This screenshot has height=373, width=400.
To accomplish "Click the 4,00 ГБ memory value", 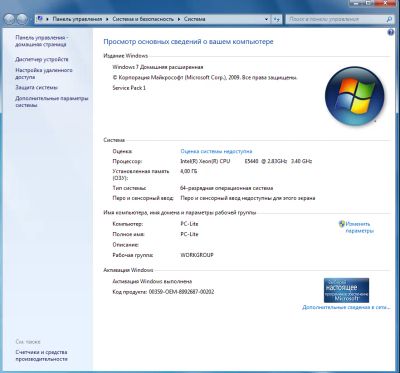I will coord(189,171).
